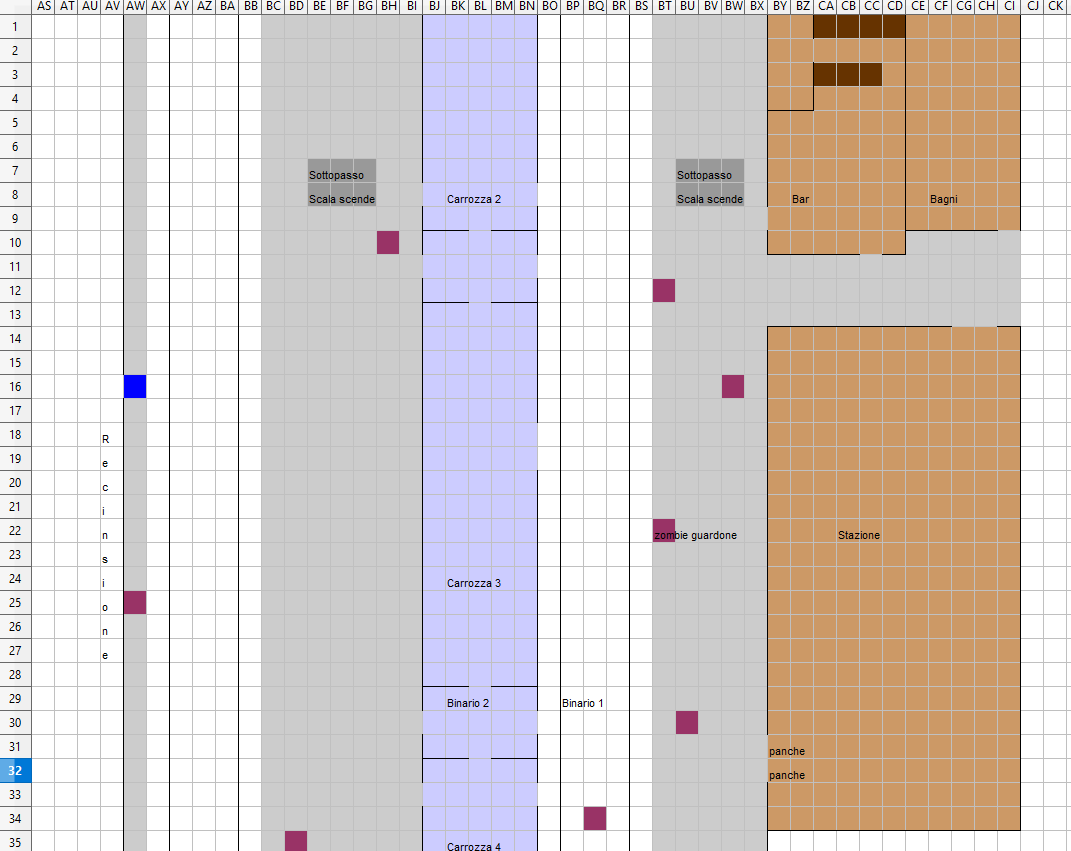Select the blue cell in column AW
Viewport: 1071px width, 851px height.
(x=135, y=386)
